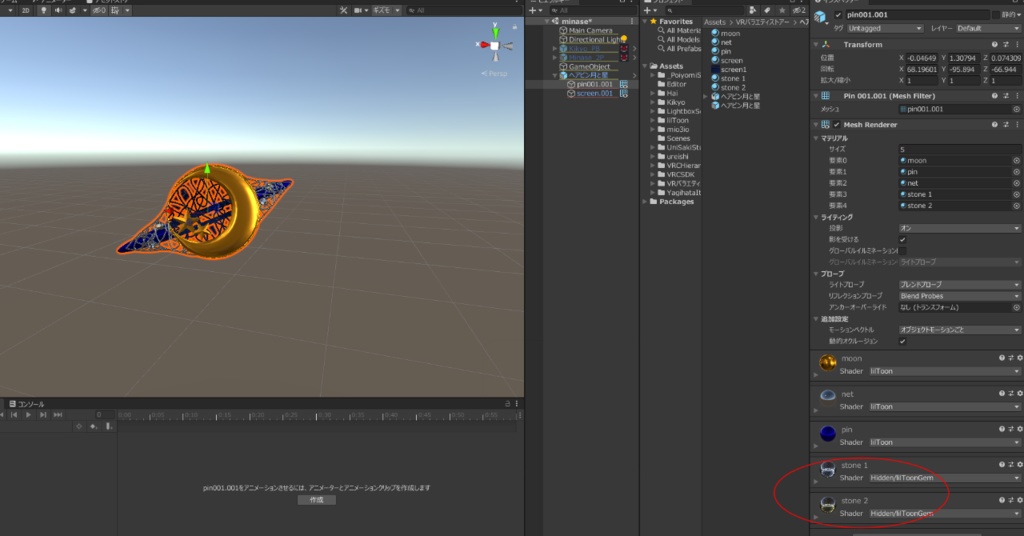
Task: Expand the lilToon folder in Assets
Action: click(x=652, y=121)
